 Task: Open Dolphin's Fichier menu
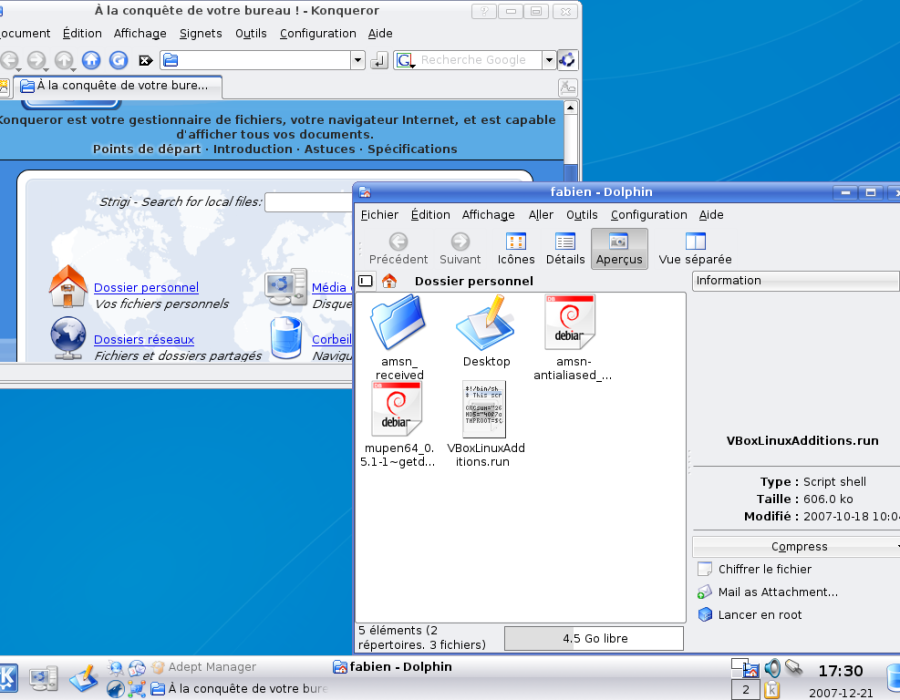pyautogui.click(x=379, y=215)
